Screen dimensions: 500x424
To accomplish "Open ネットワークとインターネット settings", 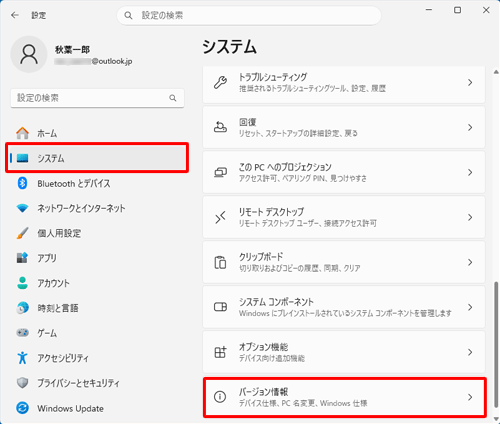I will (97, 208).
